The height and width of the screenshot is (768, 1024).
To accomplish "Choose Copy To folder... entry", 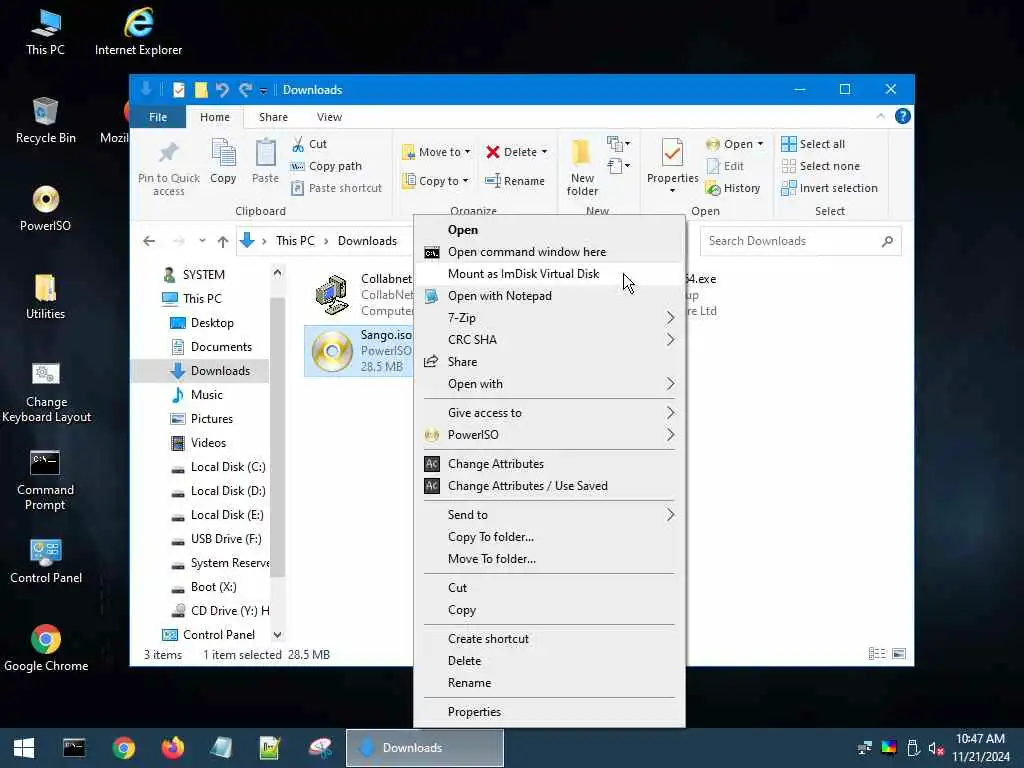I will [x=549, y=537].
